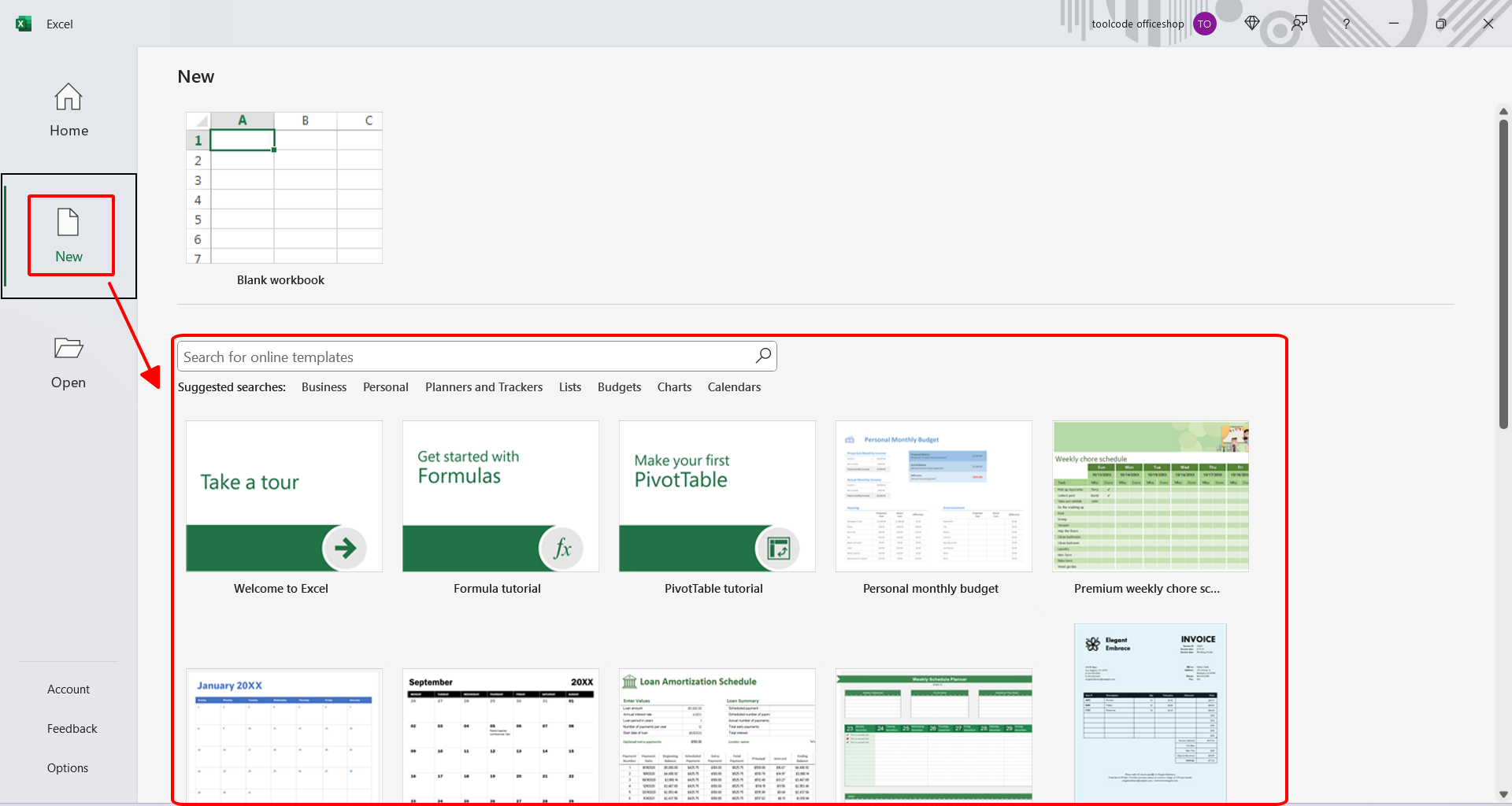
Task: Click the scrollbar down arrow
Action: pyautogui.click(x=1503, y=795)
